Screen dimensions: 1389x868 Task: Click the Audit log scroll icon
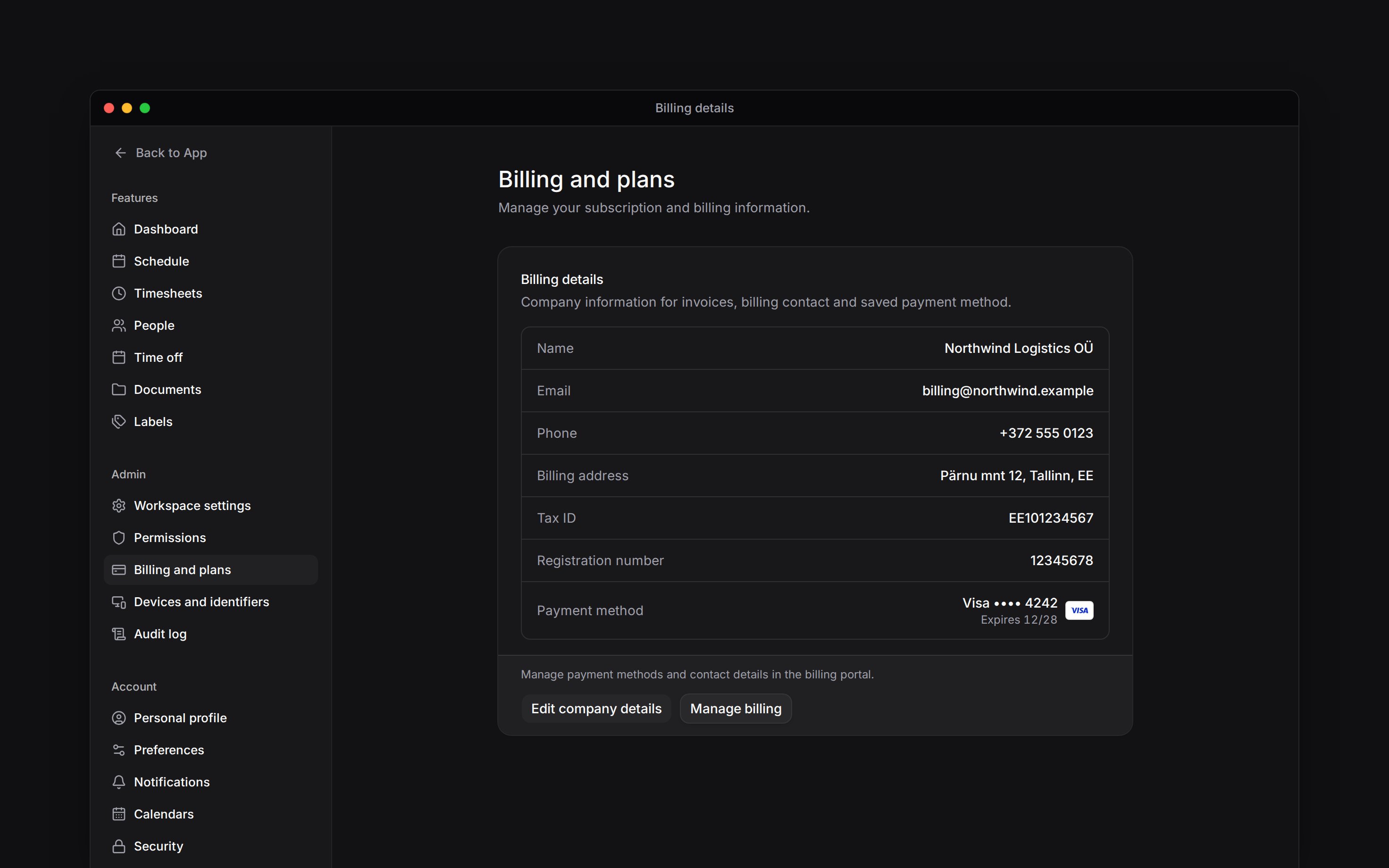119,634
